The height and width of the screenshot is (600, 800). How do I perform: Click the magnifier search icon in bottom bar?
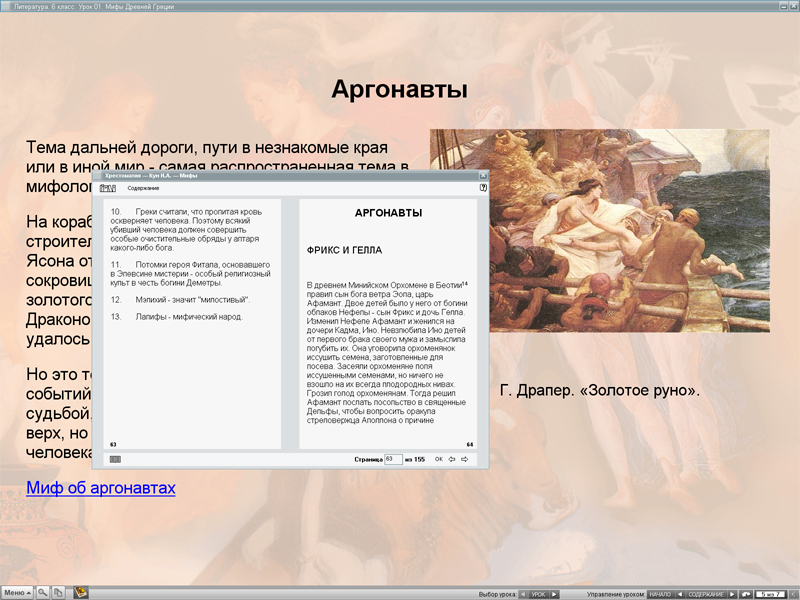pyautogui.click(x=42, y=592)
